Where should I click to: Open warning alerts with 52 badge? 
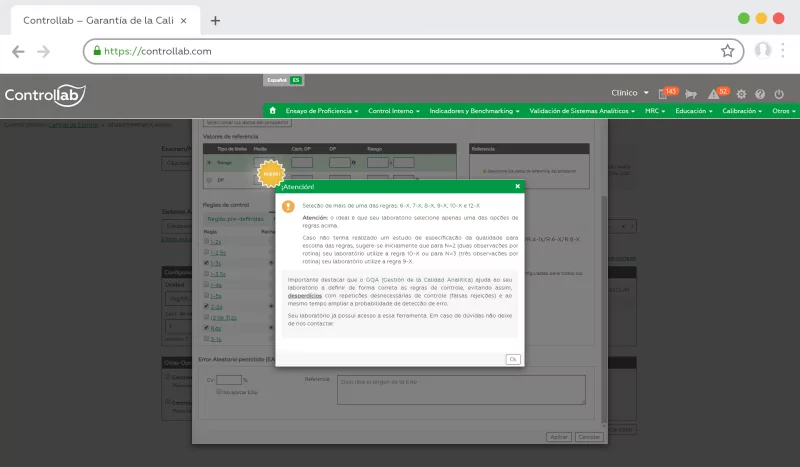coord(714,93)
